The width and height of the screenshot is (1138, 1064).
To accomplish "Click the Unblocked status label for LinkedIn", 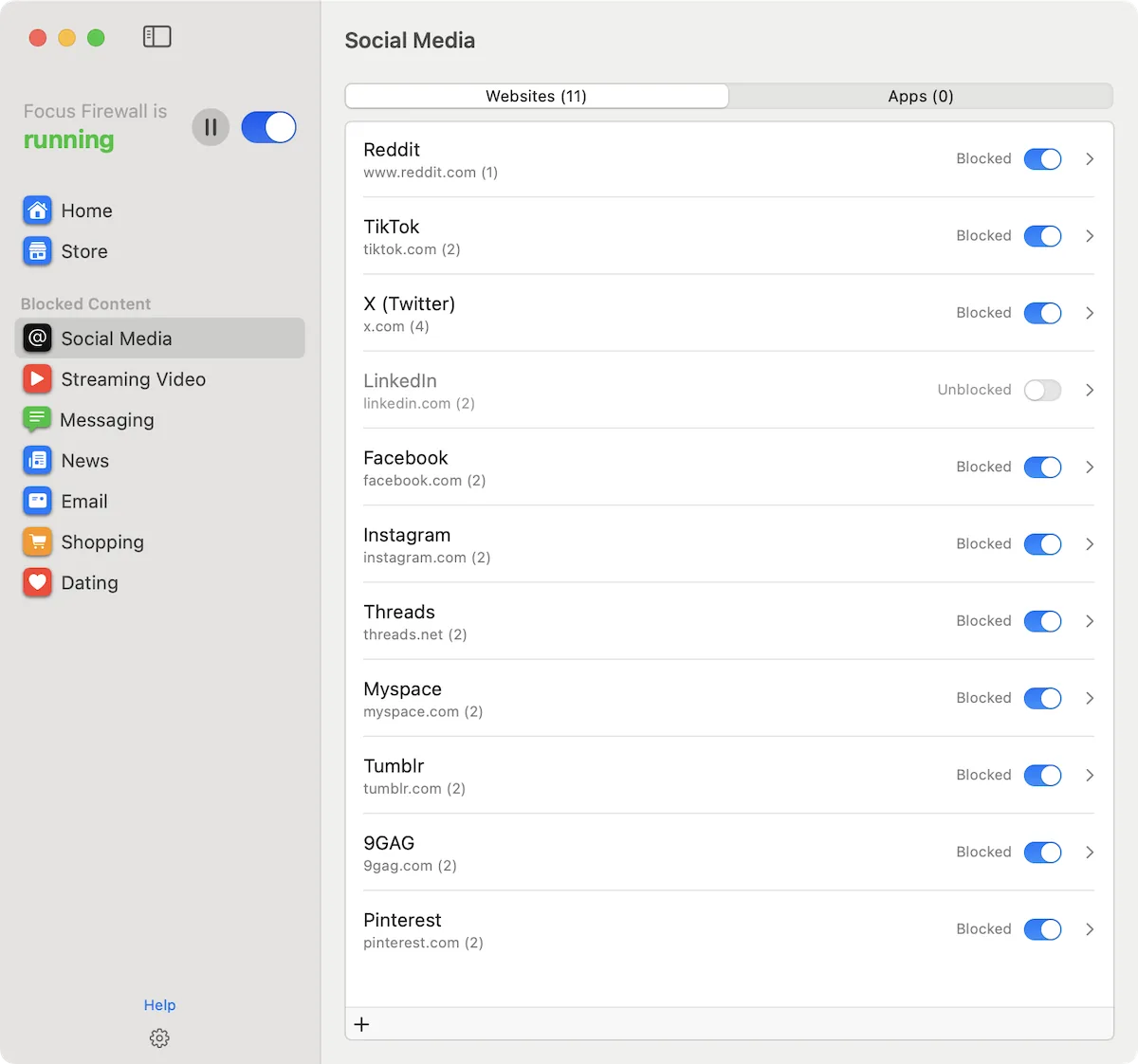I will 974,390.
